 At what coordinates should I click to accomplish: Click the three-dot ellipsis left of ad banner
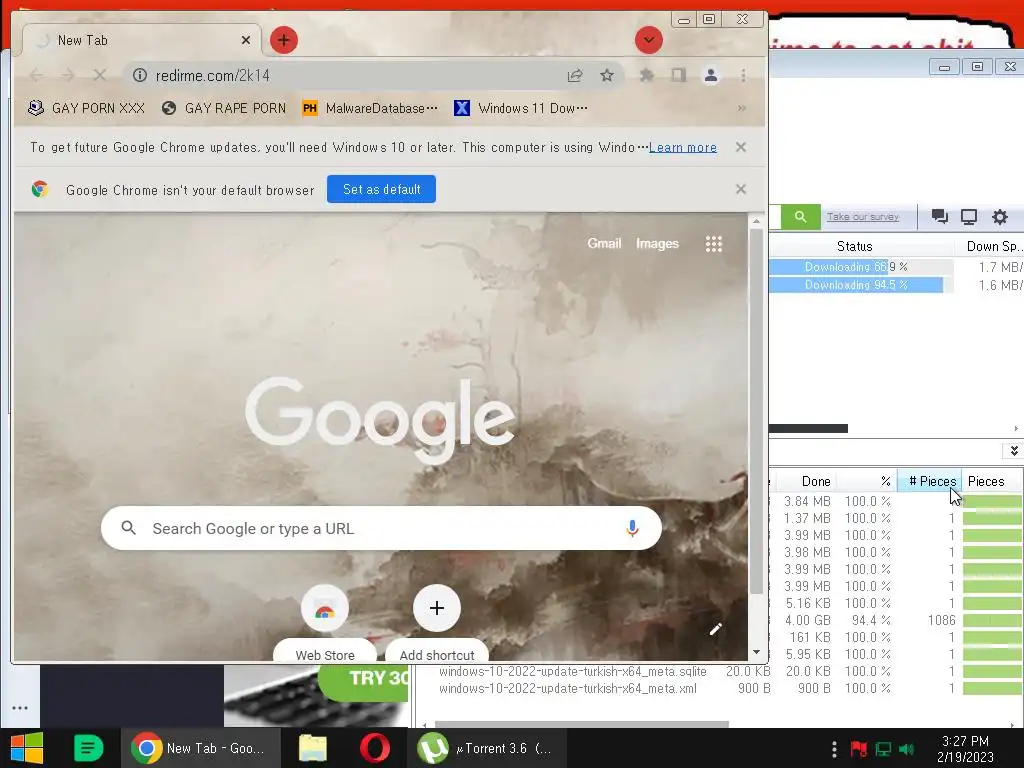click(20, 708)
